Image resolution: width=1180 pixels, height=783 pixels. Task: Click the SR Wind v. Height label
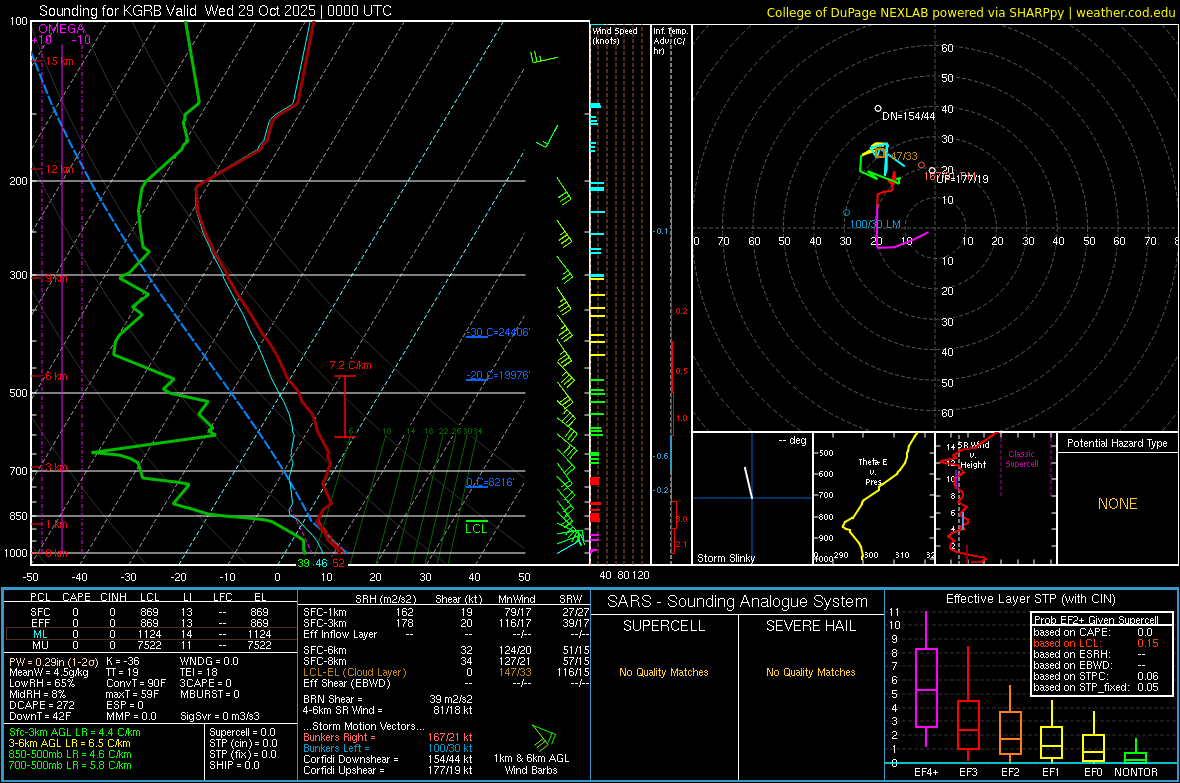click(973, 455)
